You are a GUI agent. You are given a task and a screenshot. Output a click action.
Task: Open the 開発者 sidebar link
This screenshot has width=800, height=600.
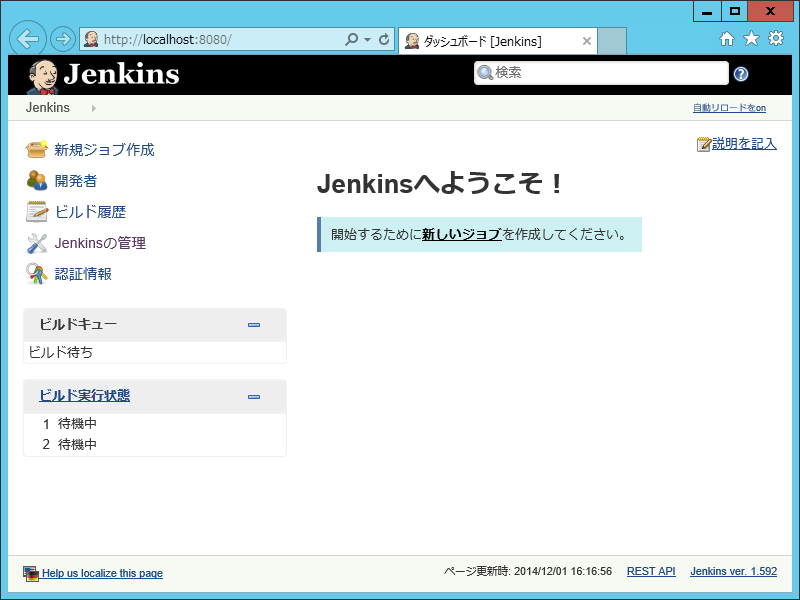tap(76, 181)
